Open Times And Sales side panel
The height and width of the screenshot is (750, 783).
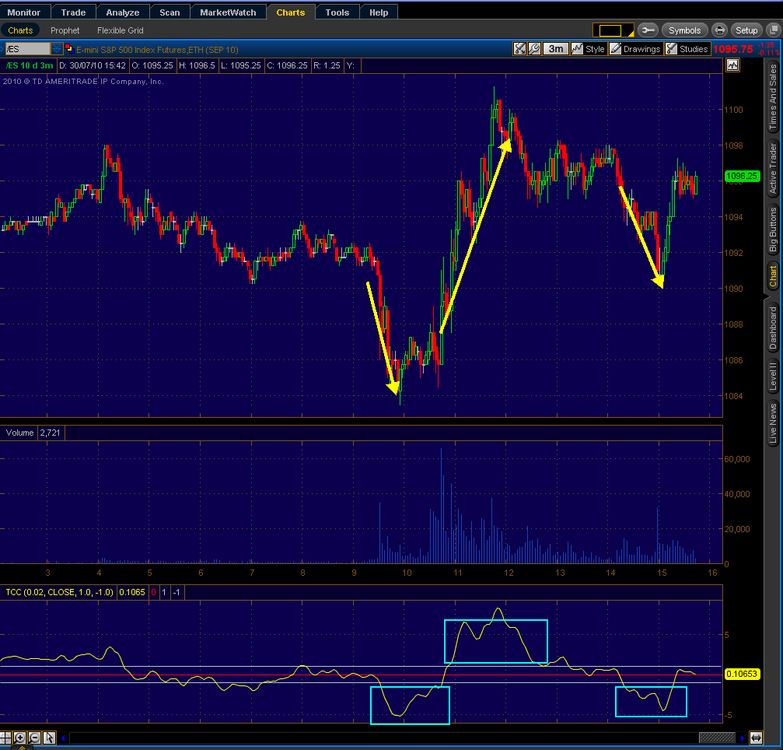pyautogui.click(x=773, y=97)
